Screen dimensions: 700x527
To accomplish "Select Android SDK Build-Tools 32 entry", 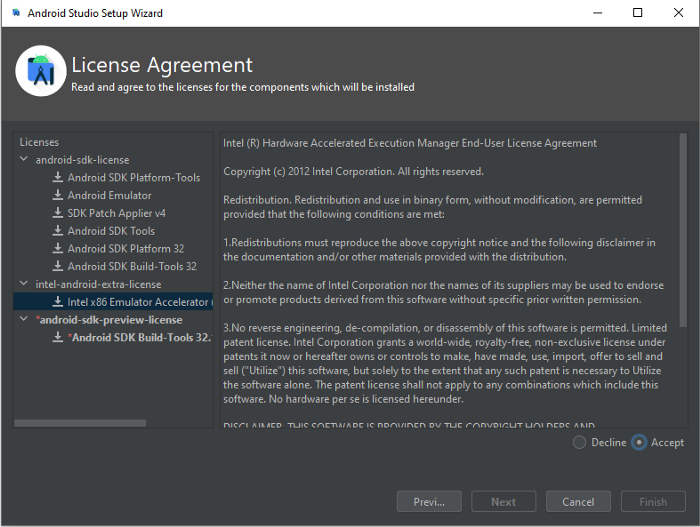I will [132, 266].
